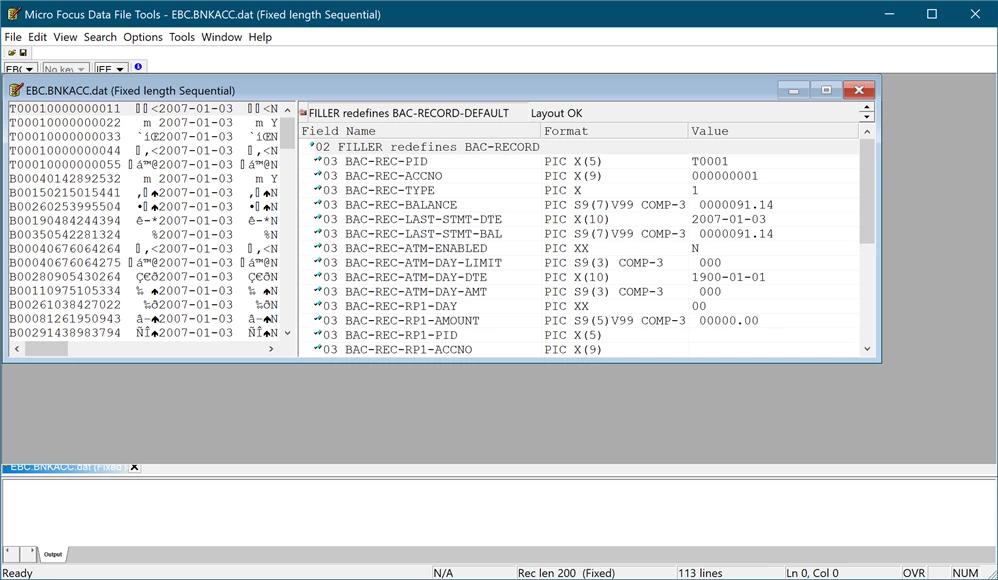This screenshot has height=580, width=998.
Task: Step up the layout selector spinner
Action: [866, 108]
